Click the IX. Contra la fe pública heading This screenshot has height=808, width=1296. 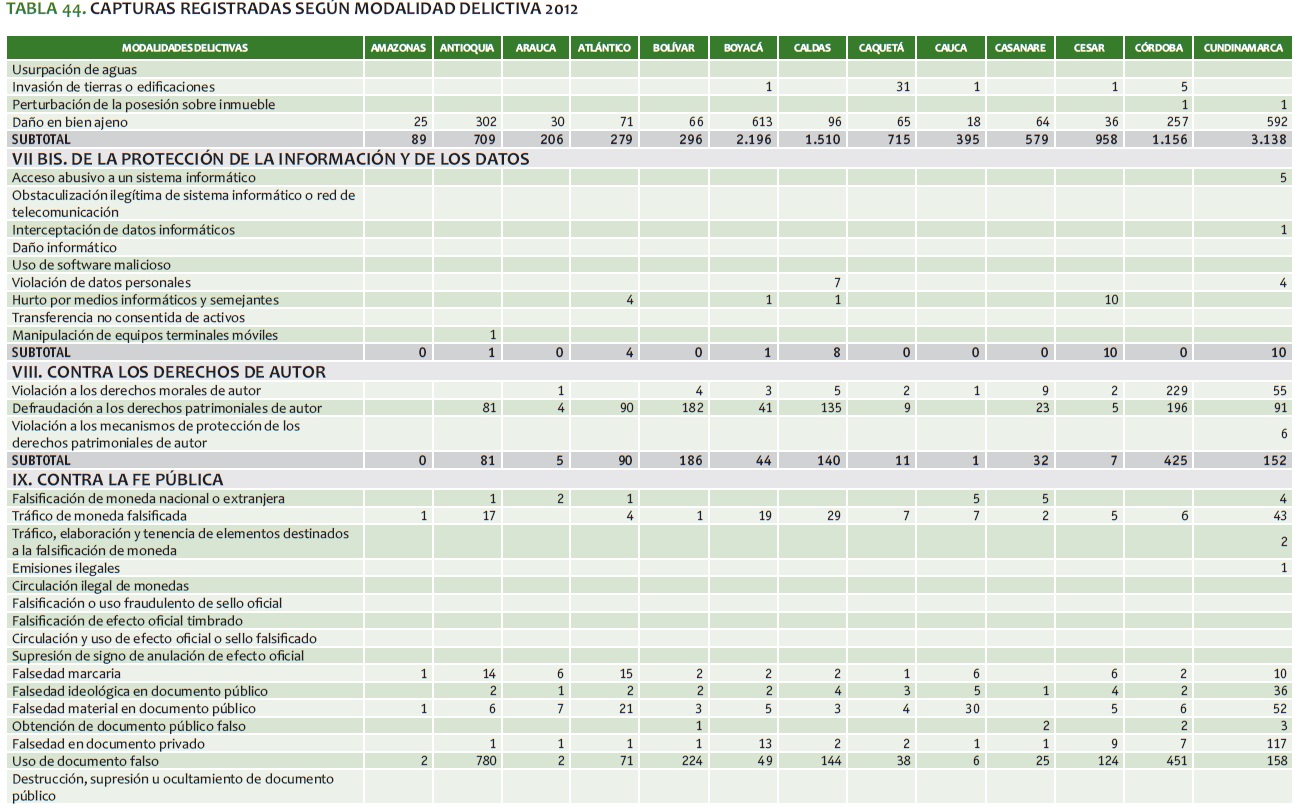click(x=117, y=480)
